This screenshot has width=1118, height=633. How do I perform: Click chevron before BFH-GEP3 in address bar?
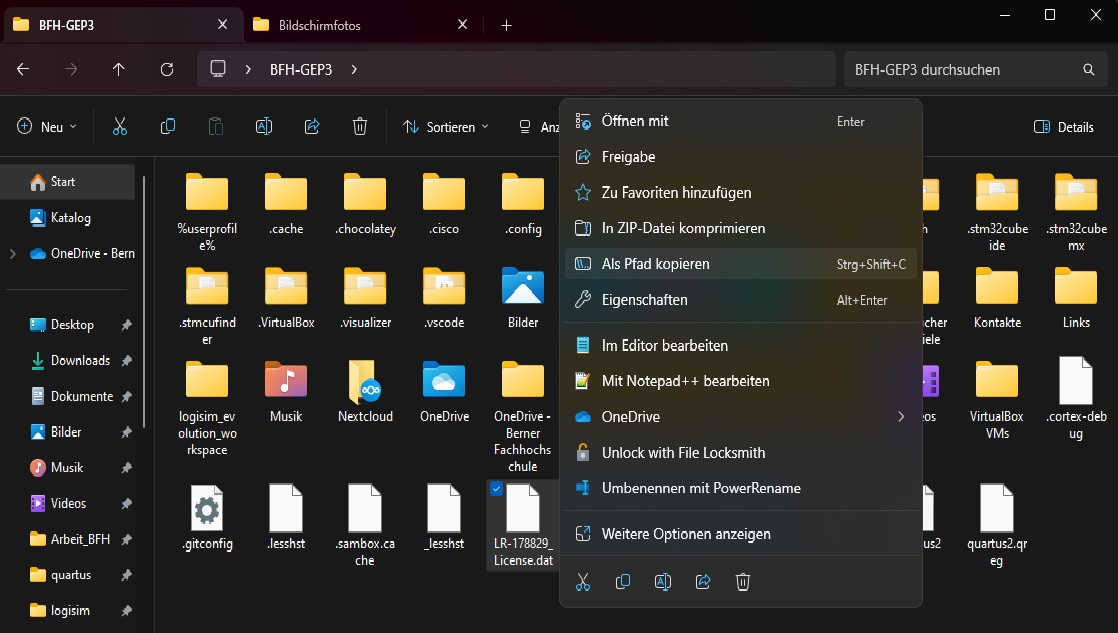pyautogui.click(x=248, y=69)
